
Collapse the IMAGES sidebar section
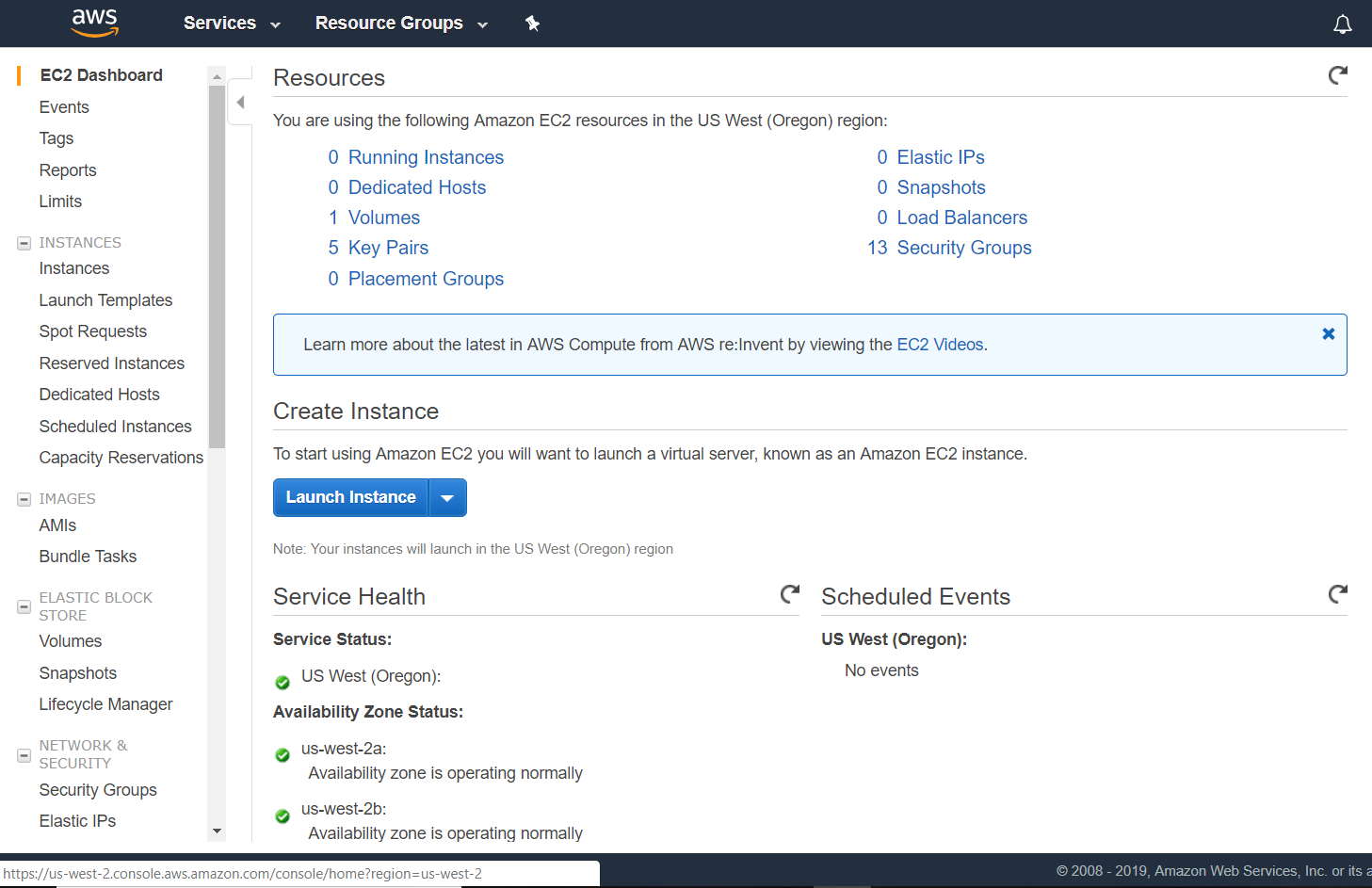pos(24,499)
